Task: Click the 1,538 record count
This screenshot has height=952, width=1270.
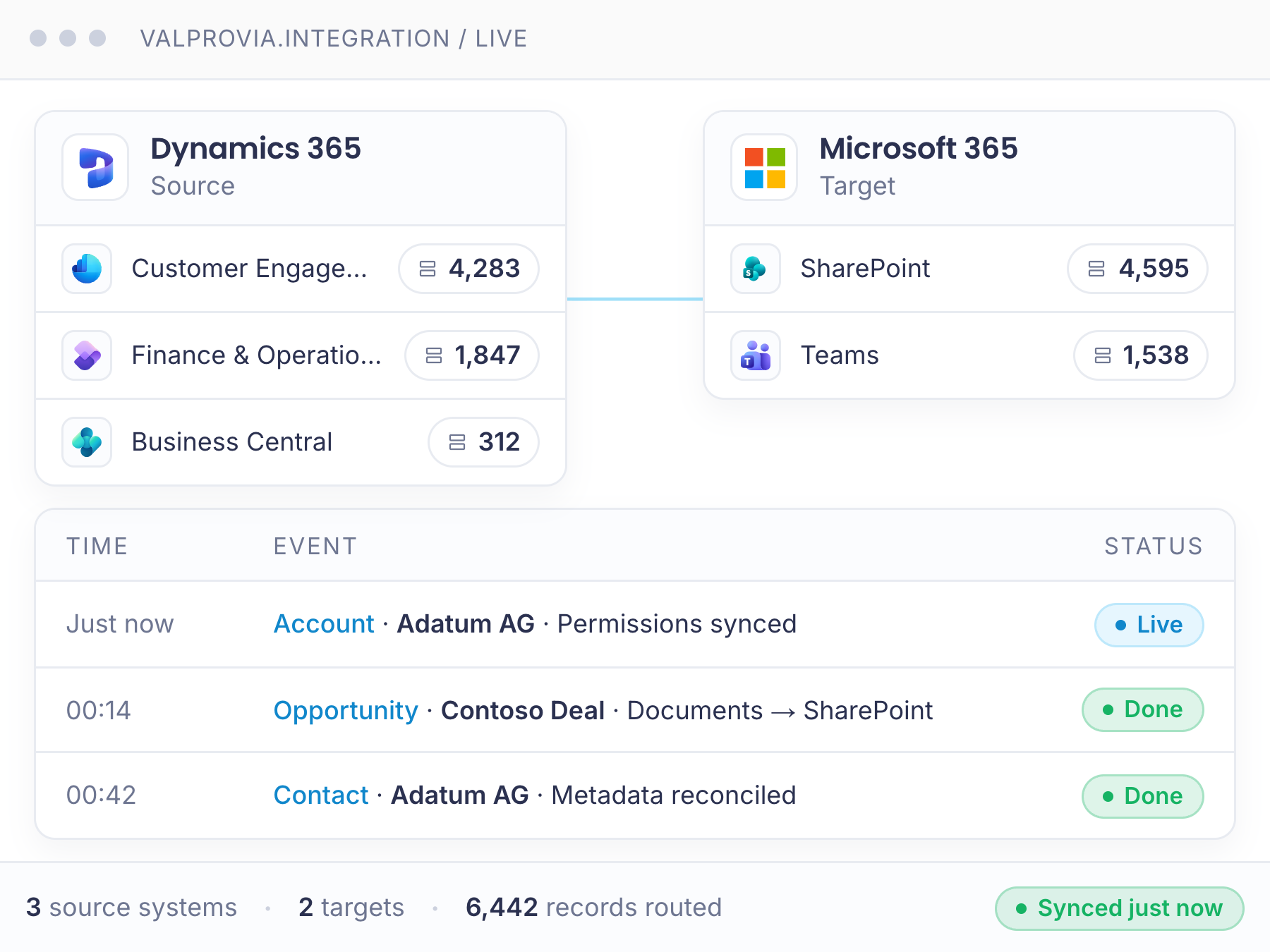Action: point(1156,355)
